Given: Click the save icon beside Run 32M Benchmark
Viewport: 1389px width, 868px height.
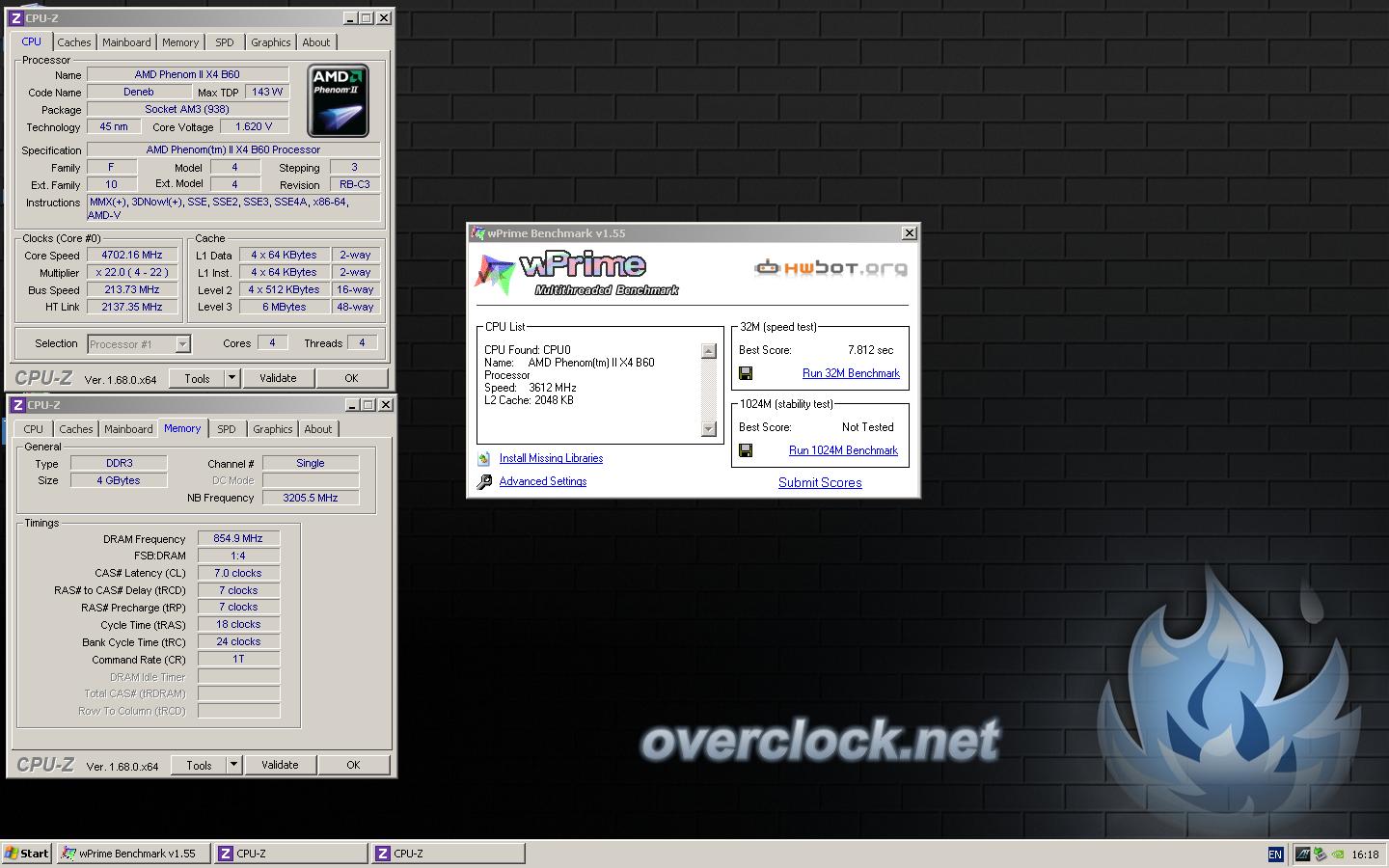Looking at the screenshot, I should point(746,373).
